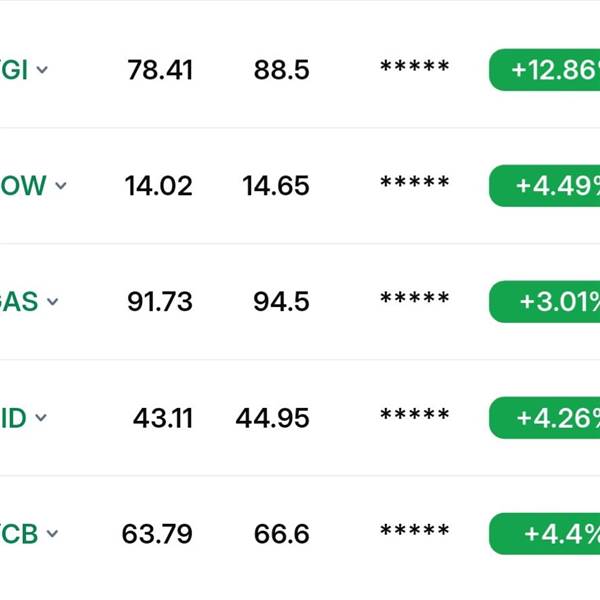The height and width of the screenshot is (600, 600).
Task: Click the +12.86% green change badge
Action: 545,70
